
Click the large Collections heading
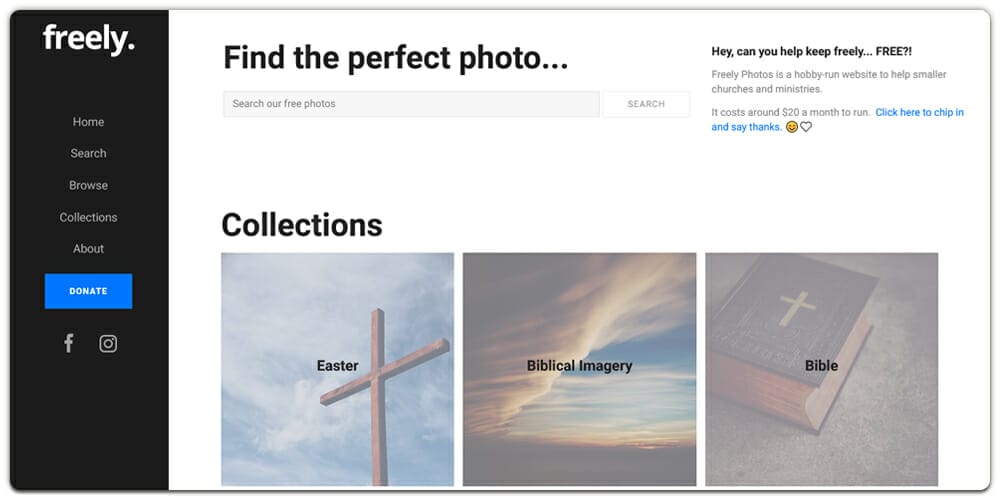tap(302, 225)
